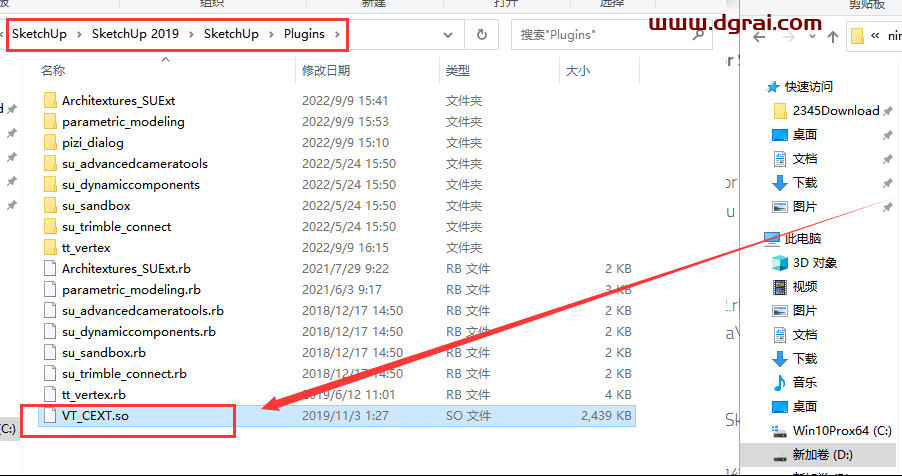
Task: Click date 2022/9/9 16:15
Action: (345, 247)
